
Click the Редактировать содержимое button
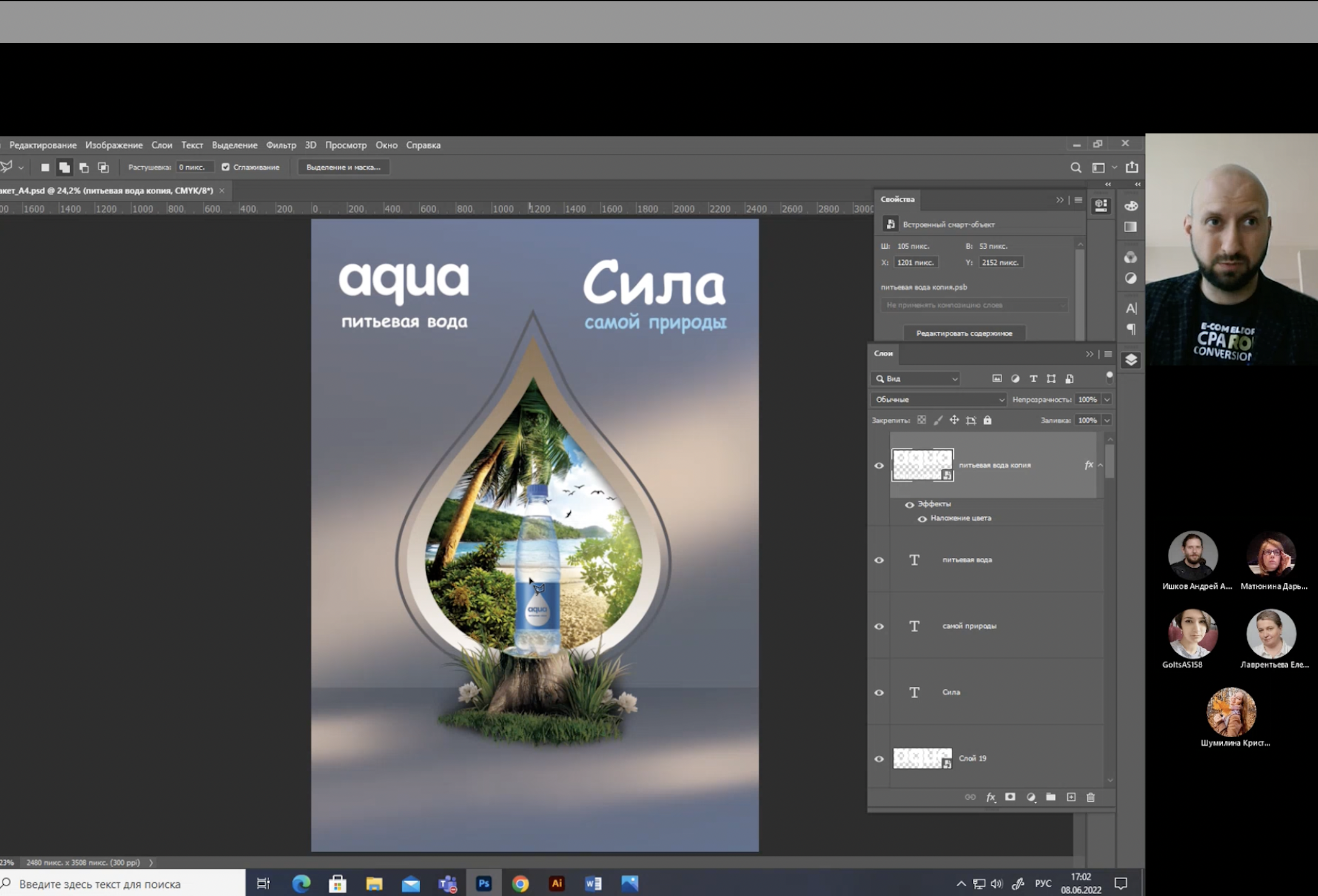[964, 333]
